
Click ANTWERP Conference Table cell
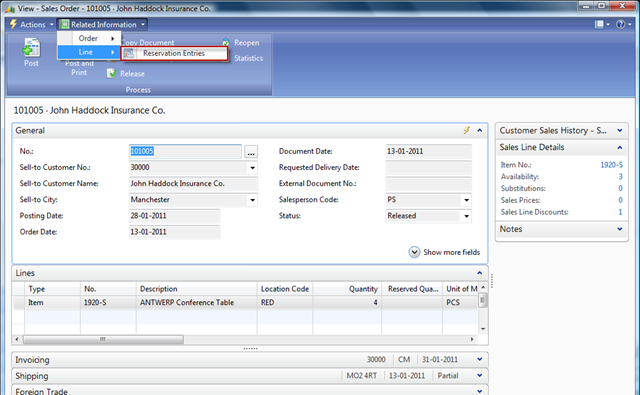(197, 302)
